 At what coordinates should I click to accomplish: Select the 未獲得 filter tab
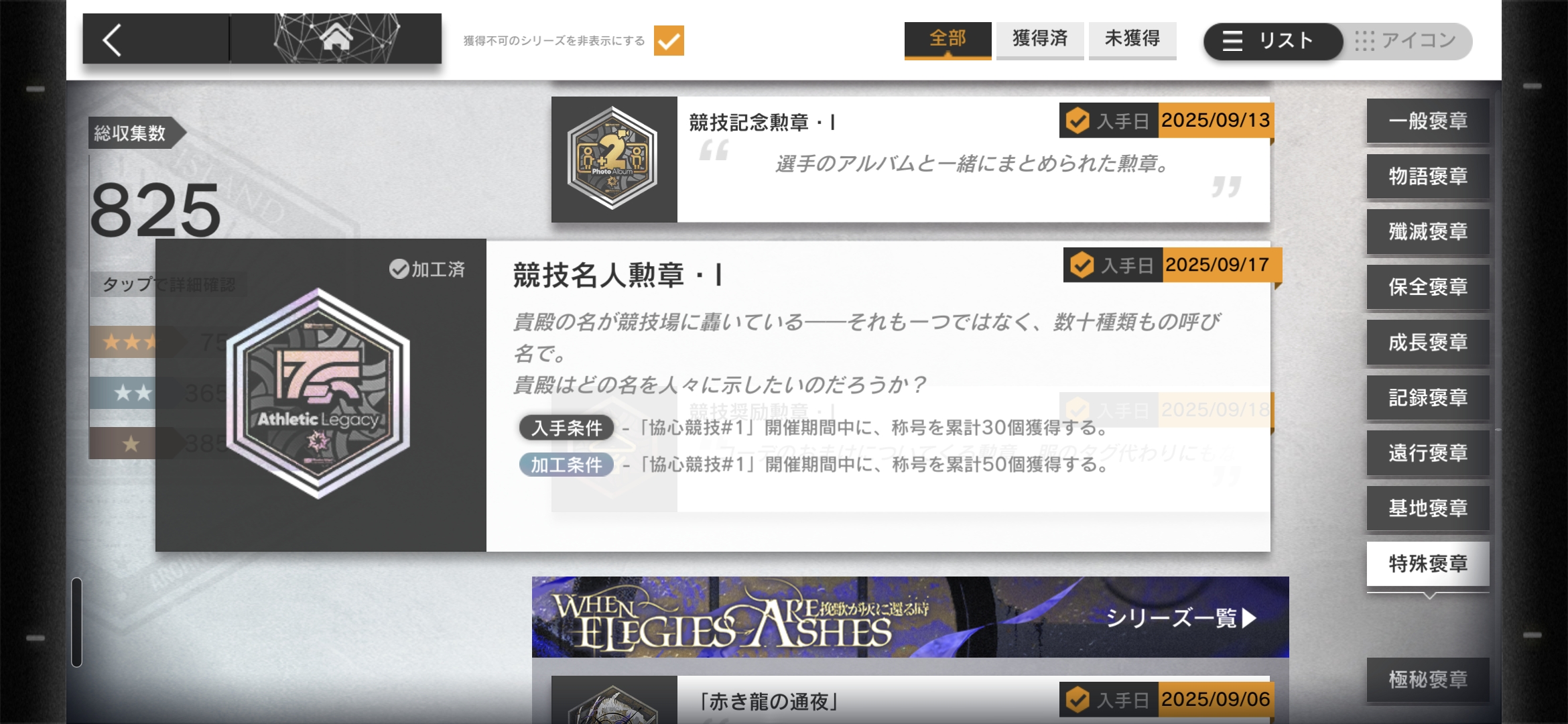tap(1132, 40)
